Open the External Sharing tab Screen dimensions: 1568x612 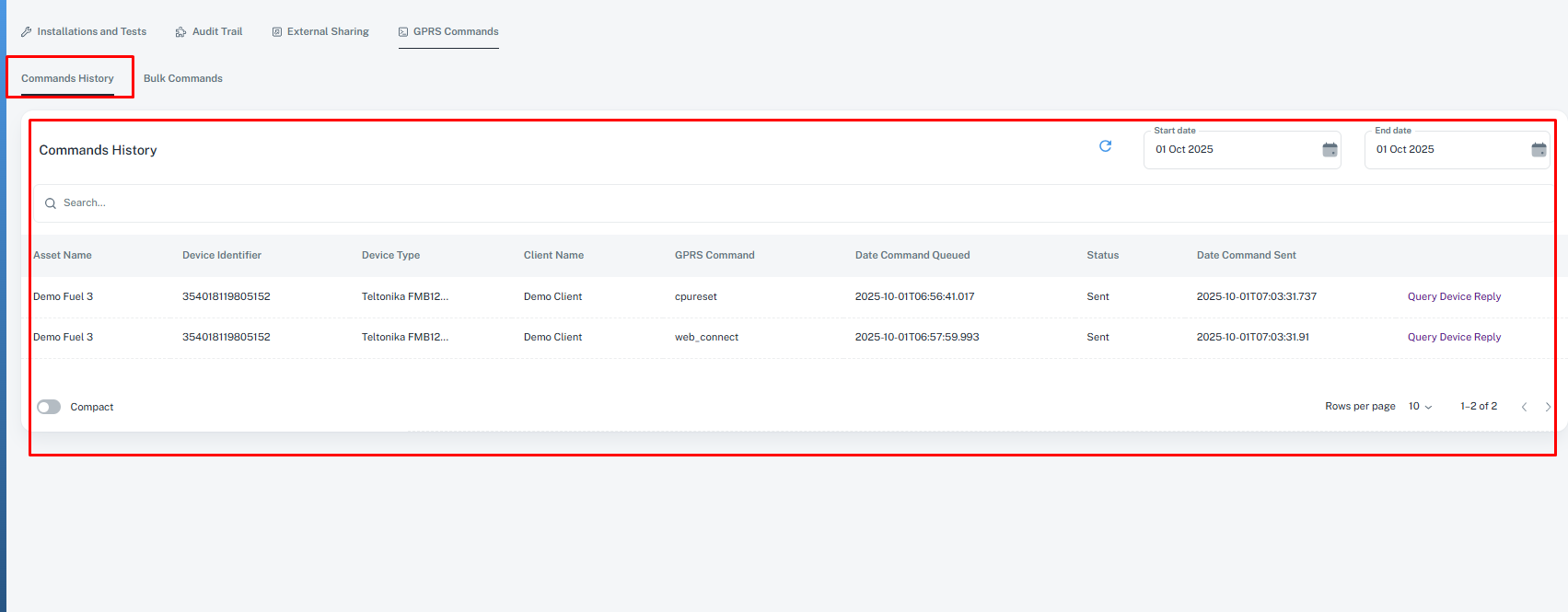(x=320, y=31)
